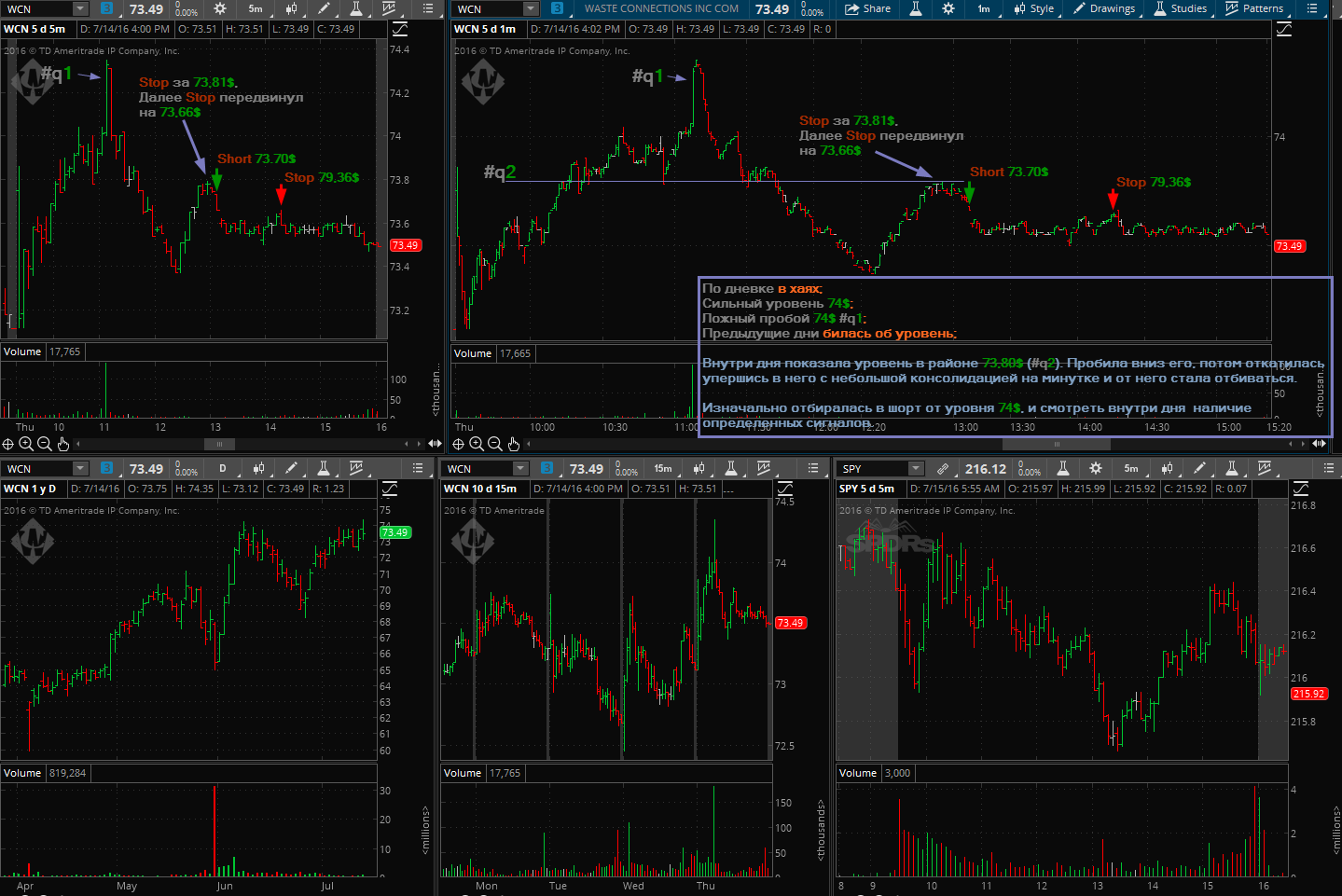
Task: Zoom in using magnifier plus below top-right chart
Action: click(x=477, y=444)
